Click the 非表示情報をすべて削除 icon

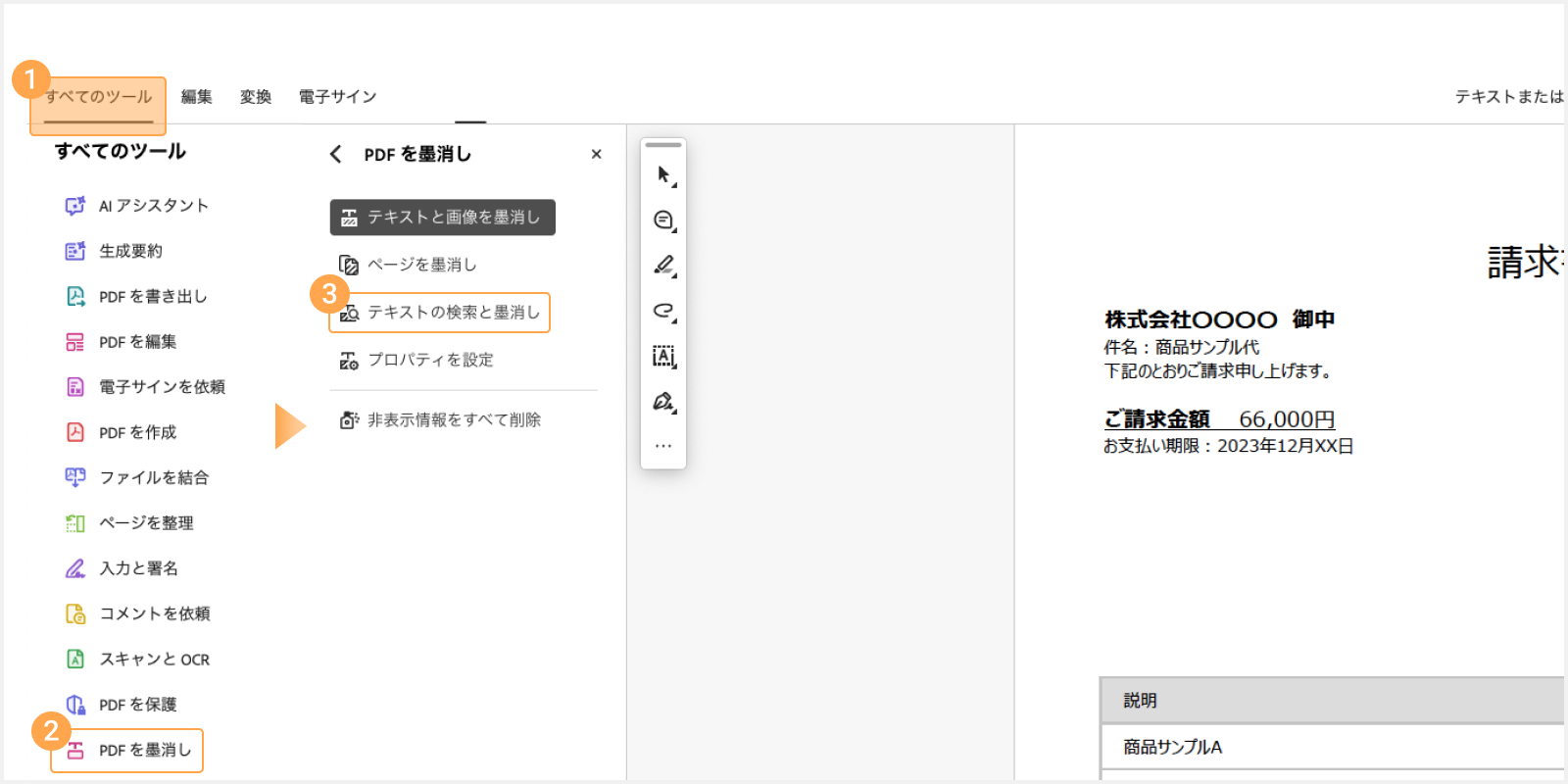349,420
